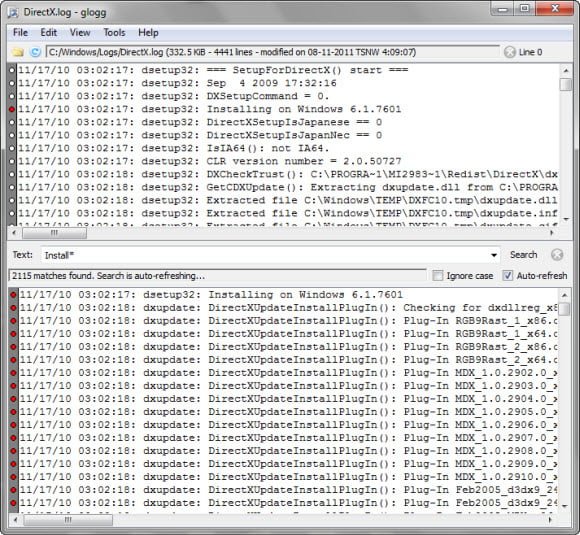580x535 pixels.
Task: Select filtered result 'Plug-In MDX_1.0.2908.0'
Action: [288, 451]
